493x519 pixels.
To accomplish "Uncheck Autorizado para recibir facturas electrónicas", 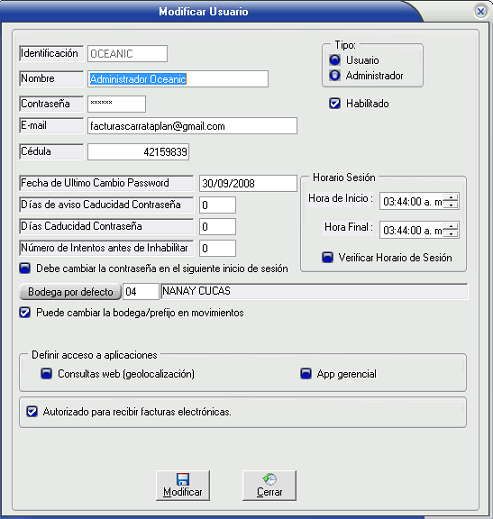I will pyautogui.click(x=32, y=412).
